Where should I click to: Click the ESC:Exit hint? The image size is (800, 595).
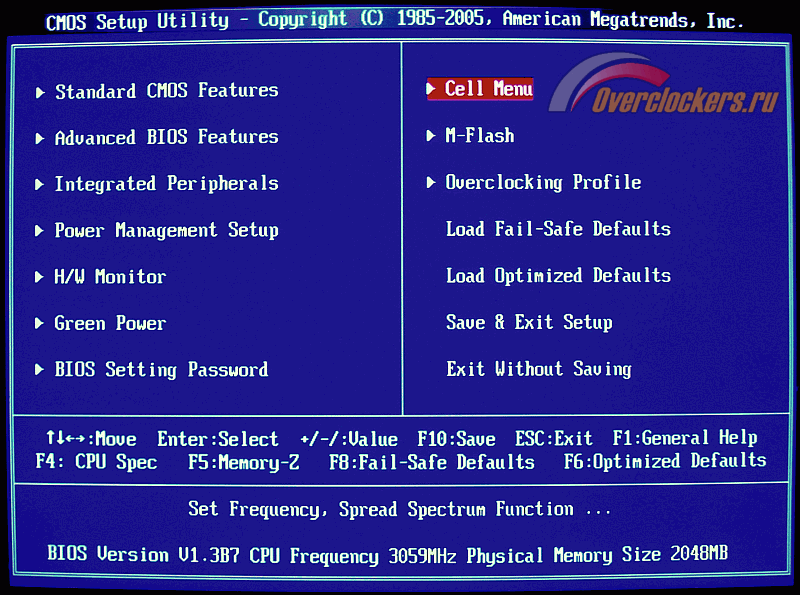(554, 438)
